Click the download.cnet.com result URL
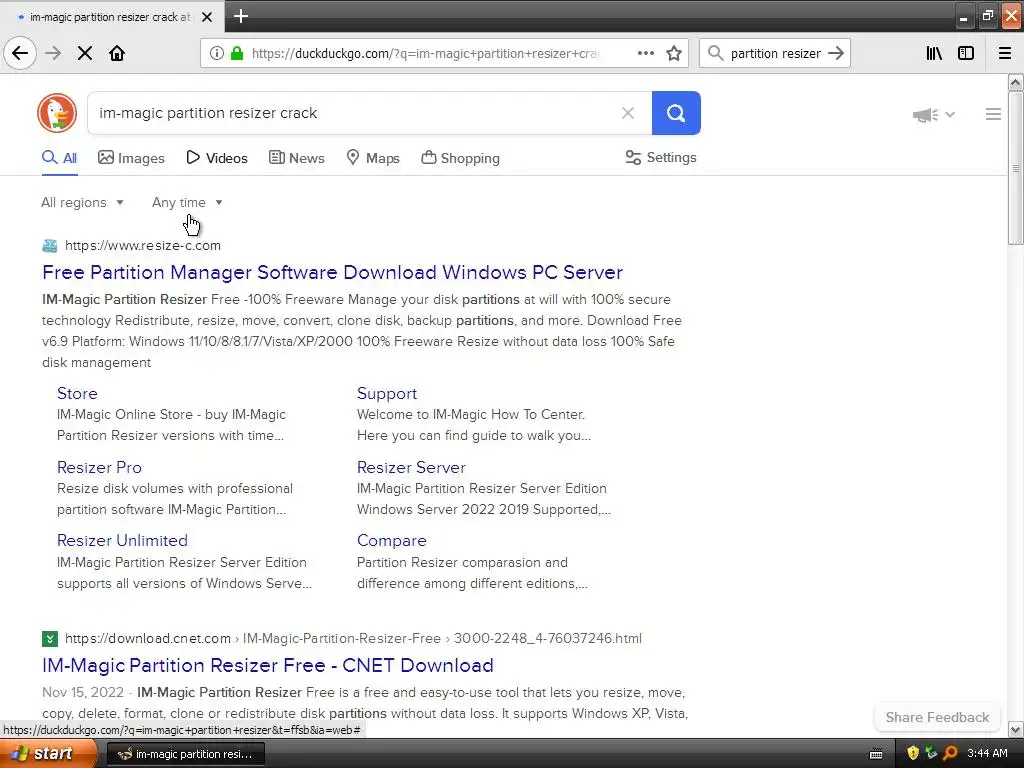The width and height of the screenshot is (1024, 768). (x=353, y=639)
